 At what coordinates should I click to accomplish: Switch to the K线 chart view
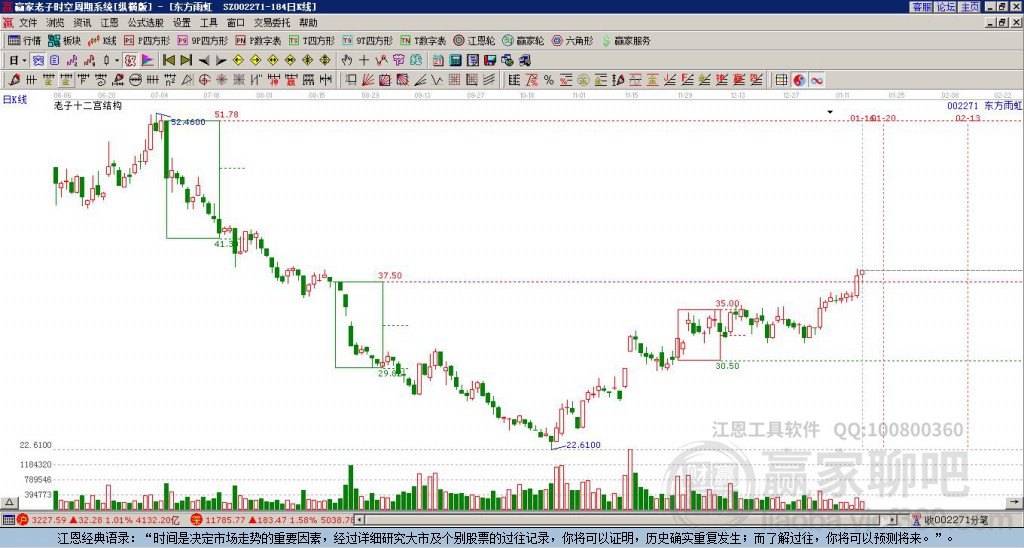pos(103,40)
